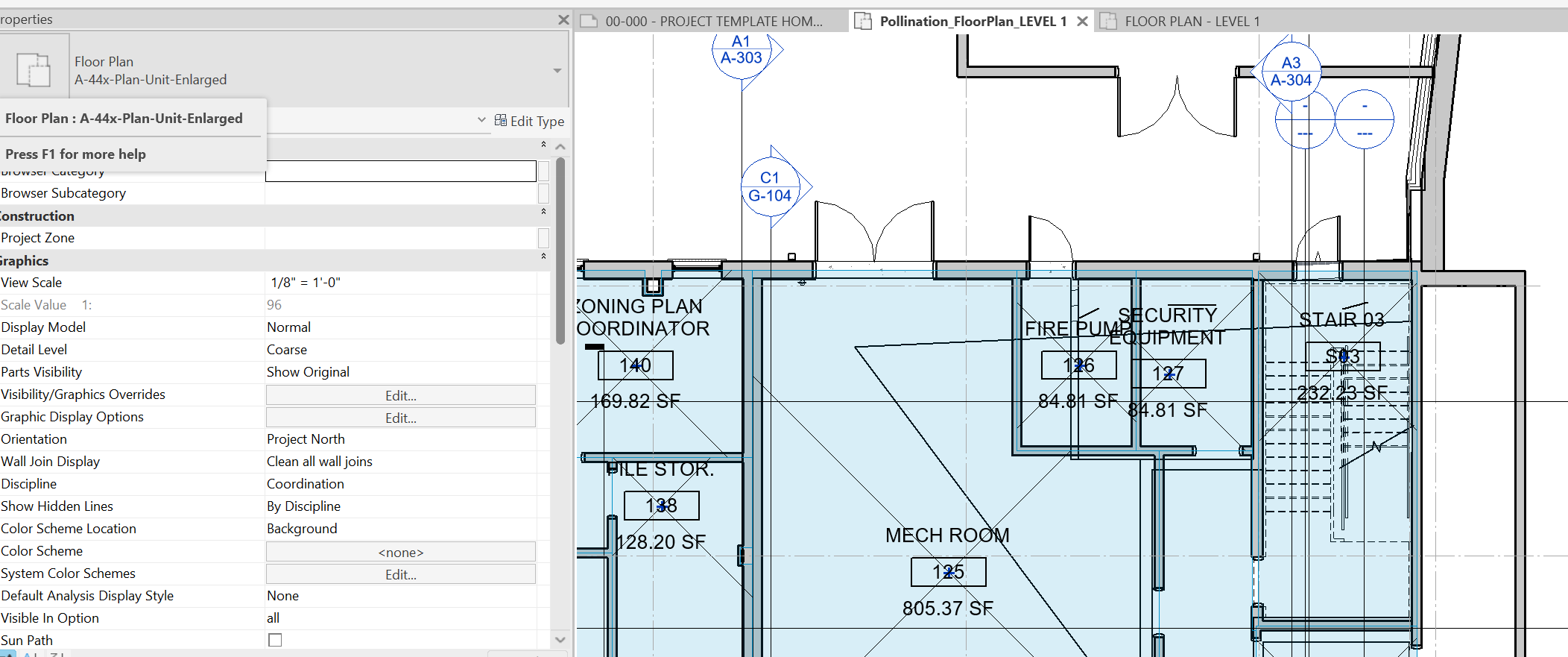This screenshot has width=1568, height=657.
Task: Click Edit Type button
Action: click(x=529, y=121)
